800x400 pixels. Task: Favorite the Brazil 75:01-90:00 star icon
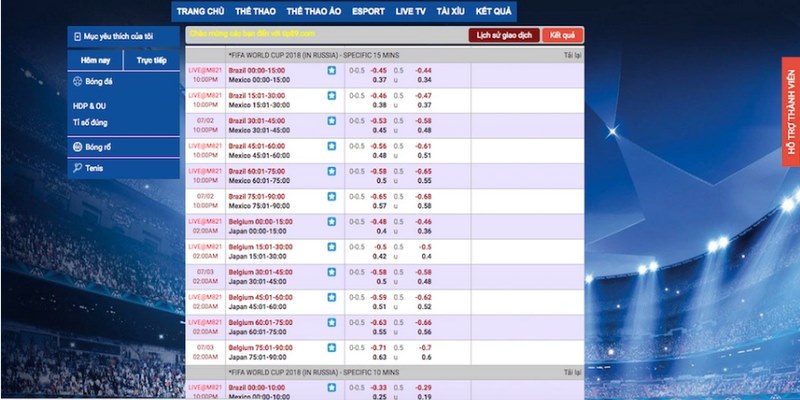(332, 196)
